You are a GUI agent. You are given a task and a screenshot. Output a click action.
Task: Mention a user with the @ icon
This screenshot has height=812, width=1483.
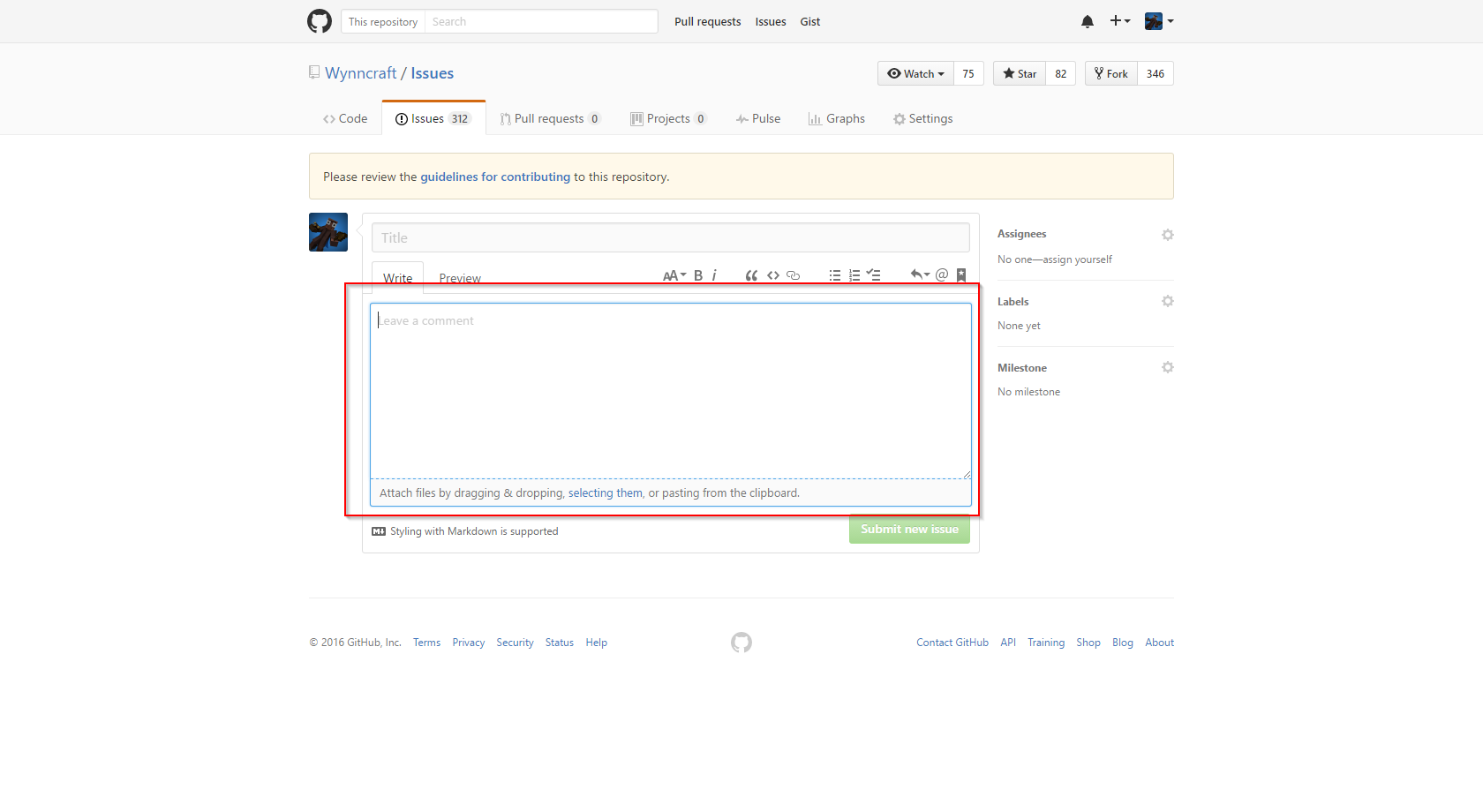coord(942,274)
